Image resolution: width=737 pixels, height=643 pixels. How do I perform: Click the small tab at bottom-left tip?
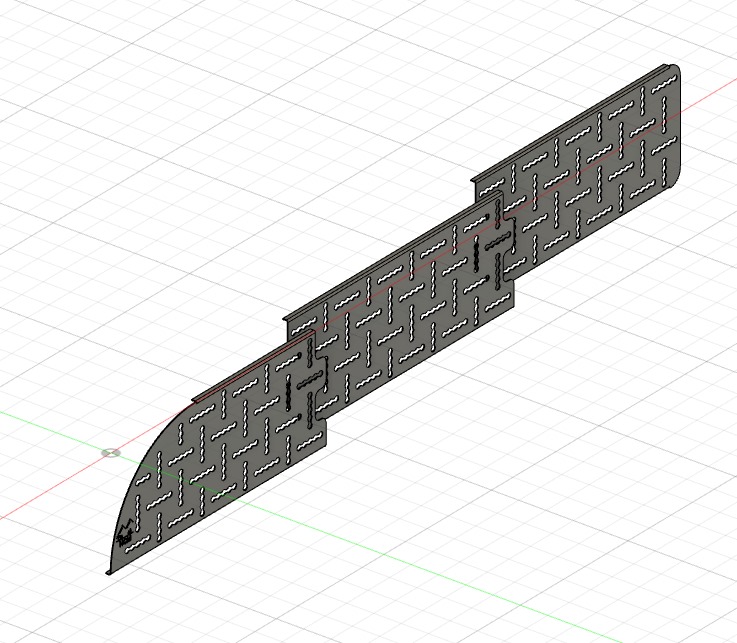tap(109, 571)
